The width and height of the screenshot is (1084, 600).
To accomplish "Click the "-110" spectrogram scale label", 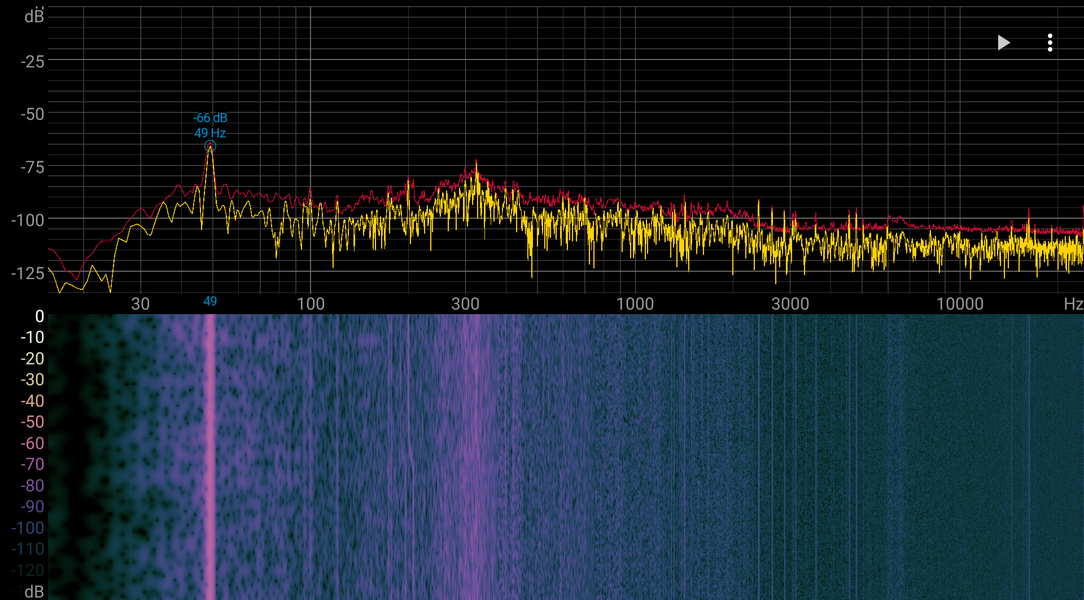I will pyautogui.click(x=28, y=549).
